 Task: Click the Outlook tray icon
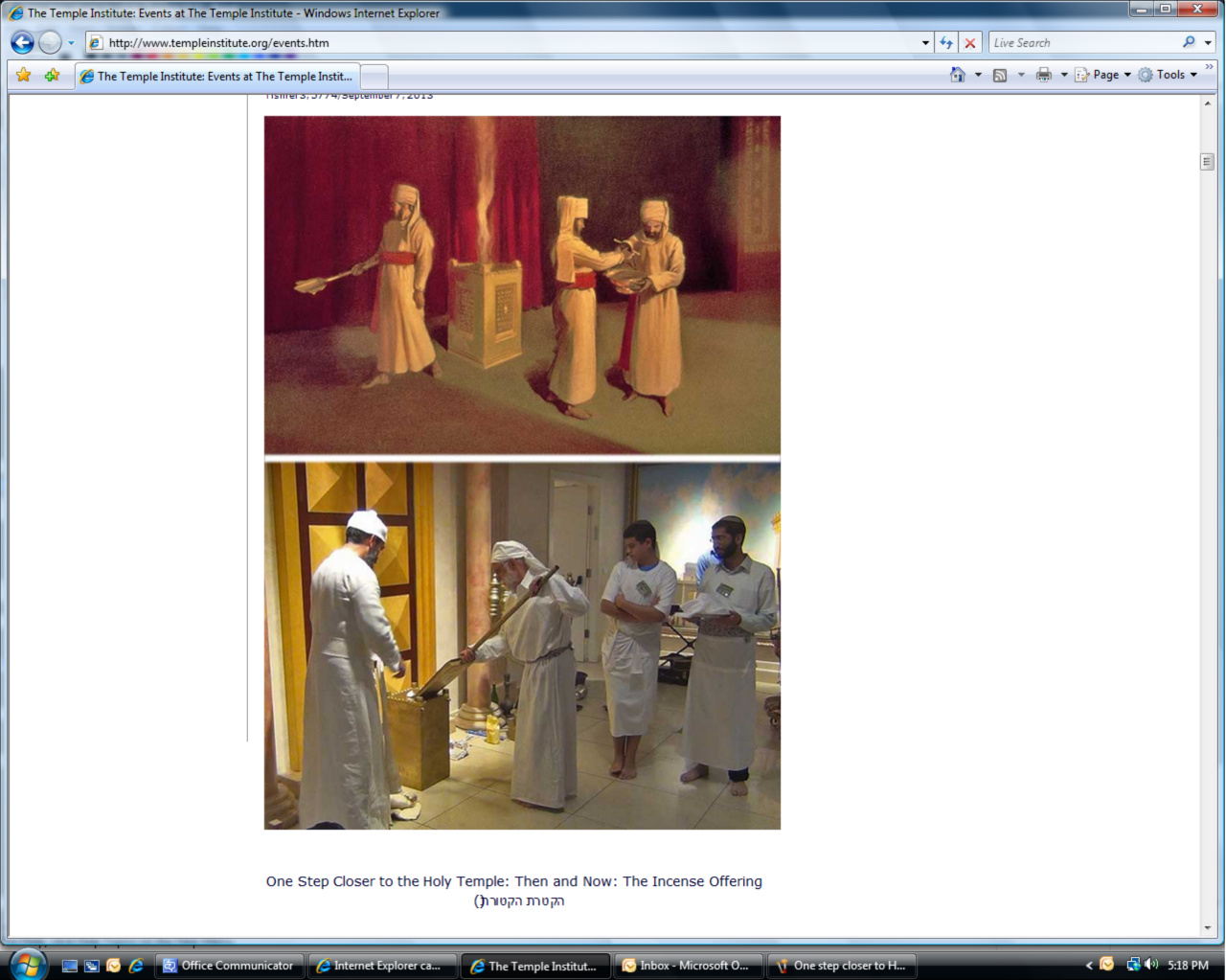coord(1107,965)
